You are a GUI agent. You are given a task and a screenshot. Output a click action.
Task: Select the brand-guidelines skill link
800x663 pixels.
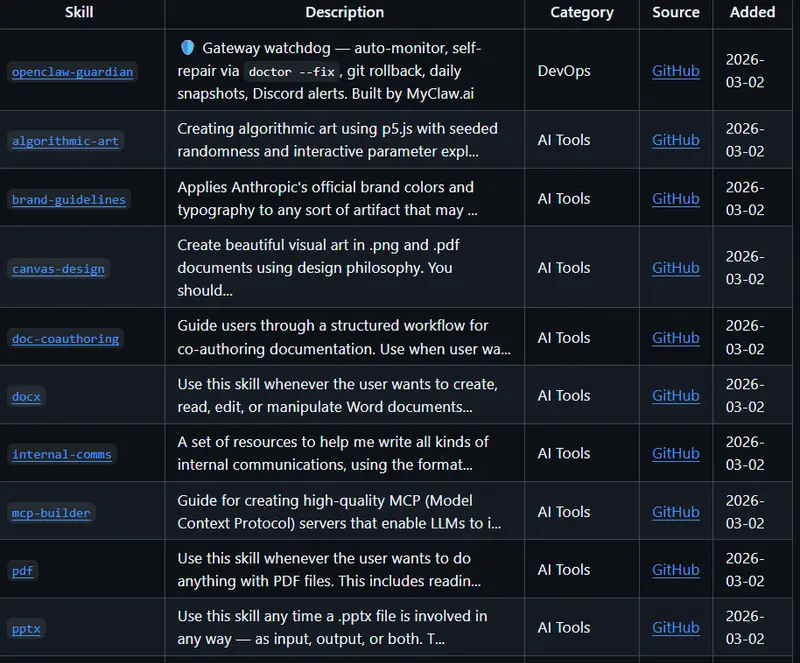coord(69,199)
